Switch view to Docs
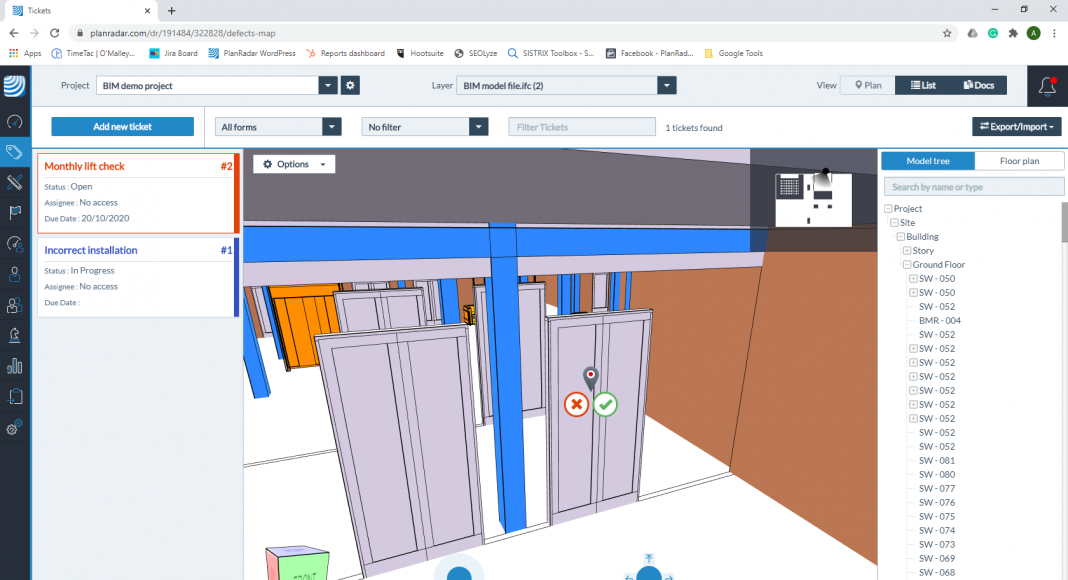Screen dimensions: 1068x580 tap(978, 86)
